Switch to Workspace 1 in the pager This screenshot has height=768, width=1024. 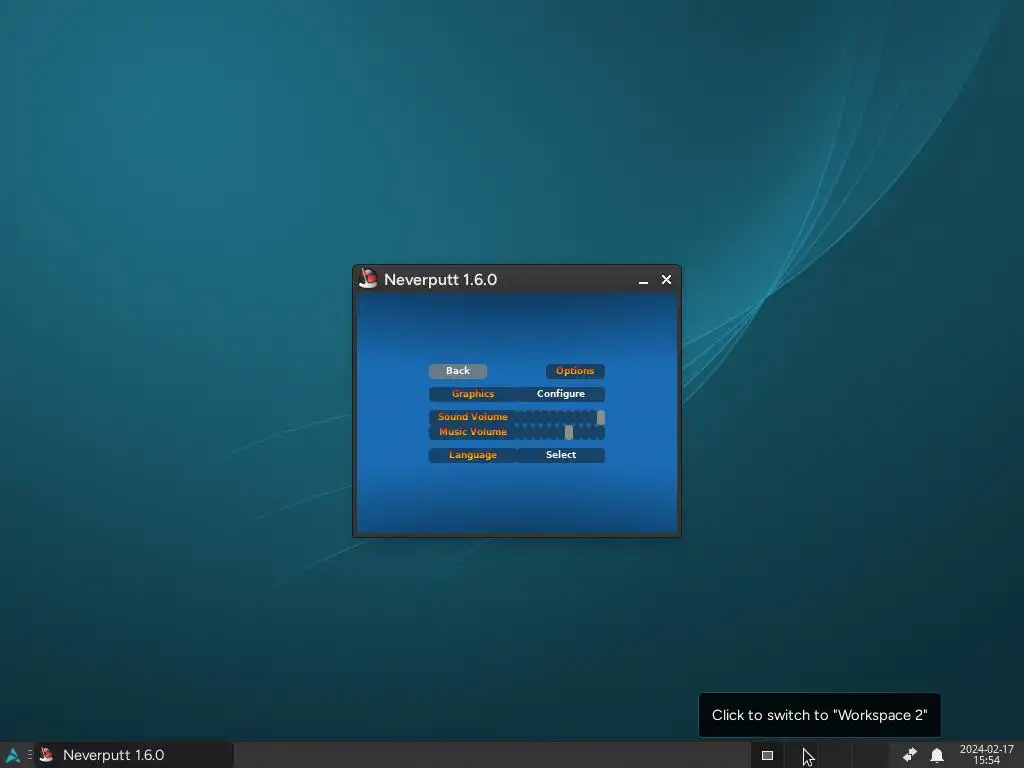click(x=767, y=755)
